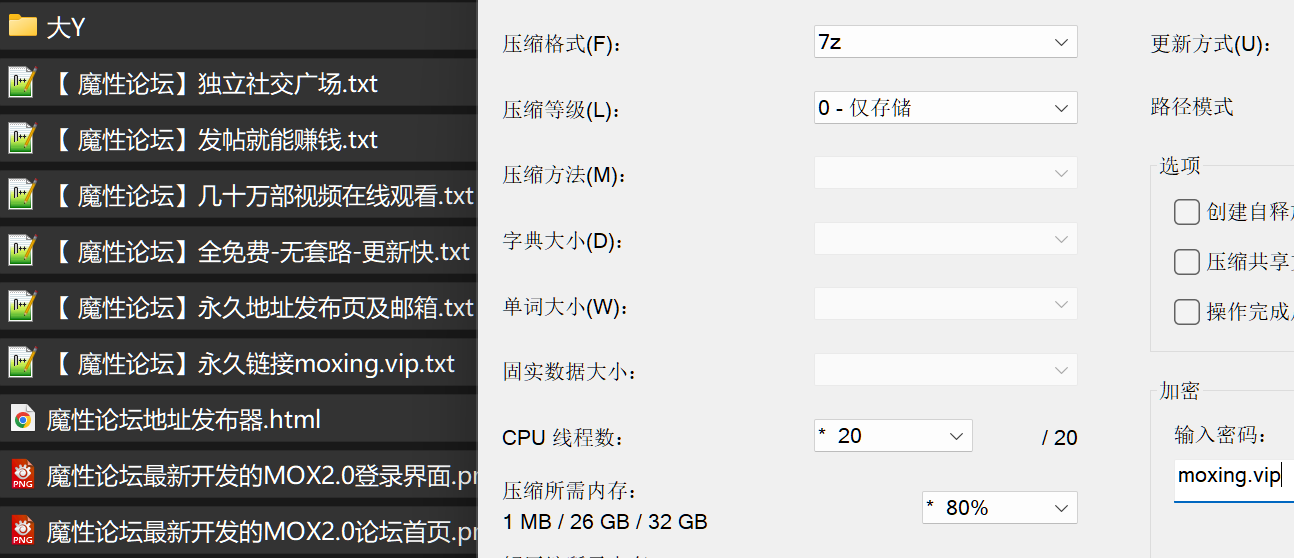Click the 大Y folder icon
Screen dimensions: 1294x558
[x=23, y=26]
